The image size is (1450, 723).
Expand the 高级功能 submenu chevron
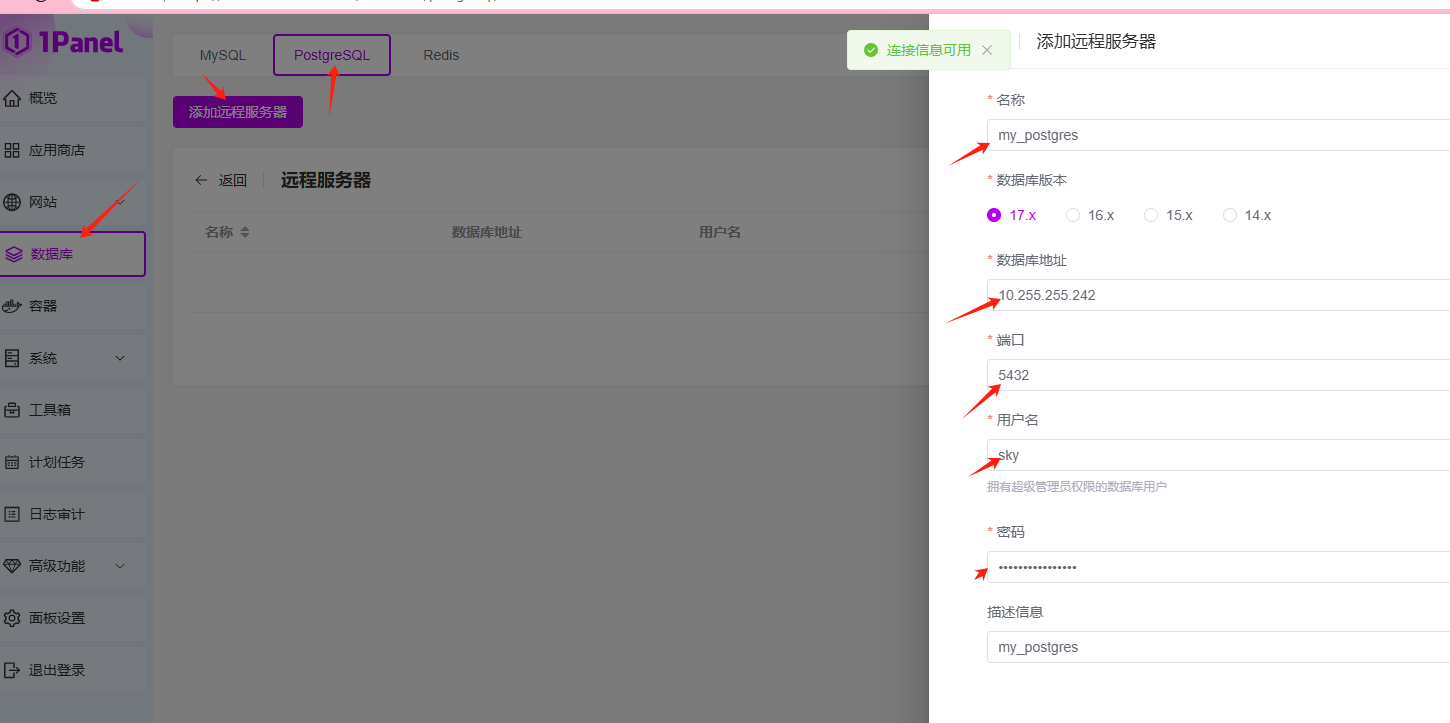(120, 566)
